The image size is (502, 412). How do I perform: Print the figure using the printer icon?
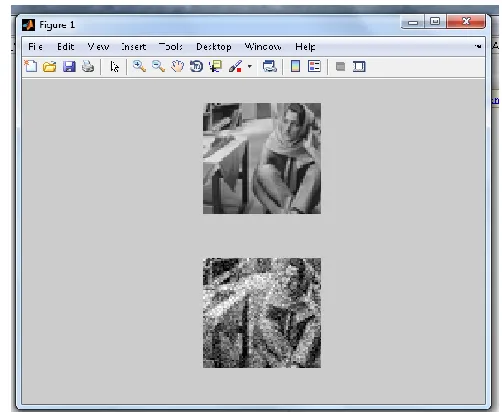click(88, 67)
